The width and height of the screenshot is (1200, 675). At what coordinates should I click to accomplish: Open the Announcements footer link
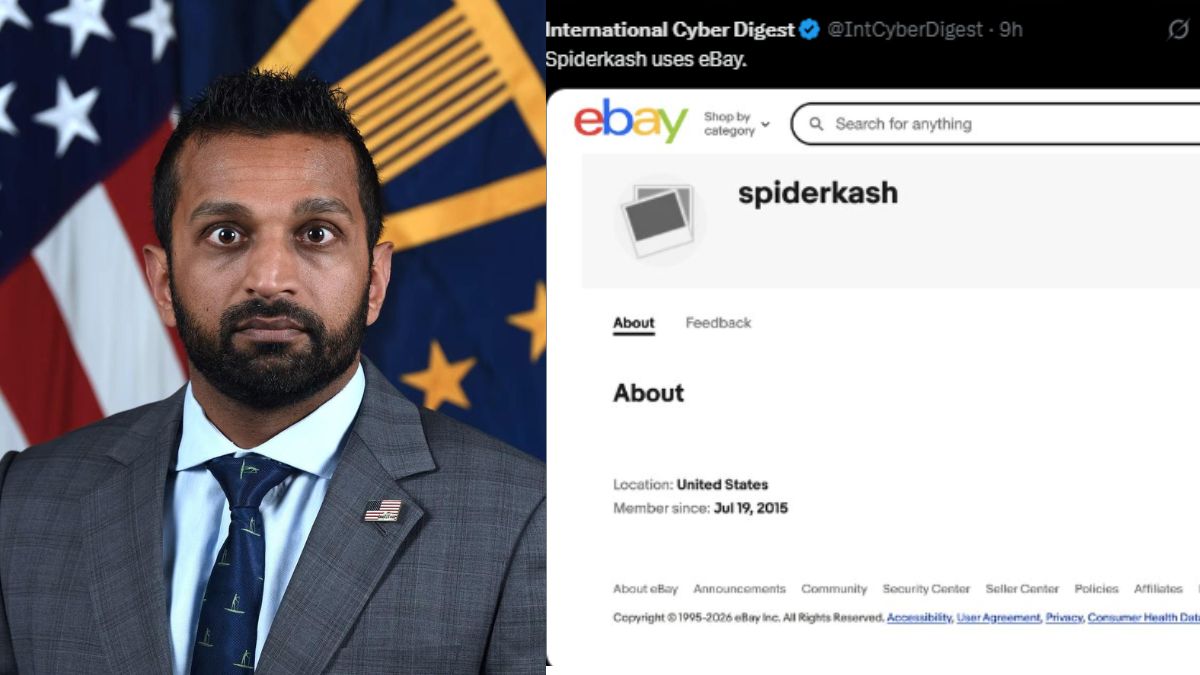click(739, 589)
